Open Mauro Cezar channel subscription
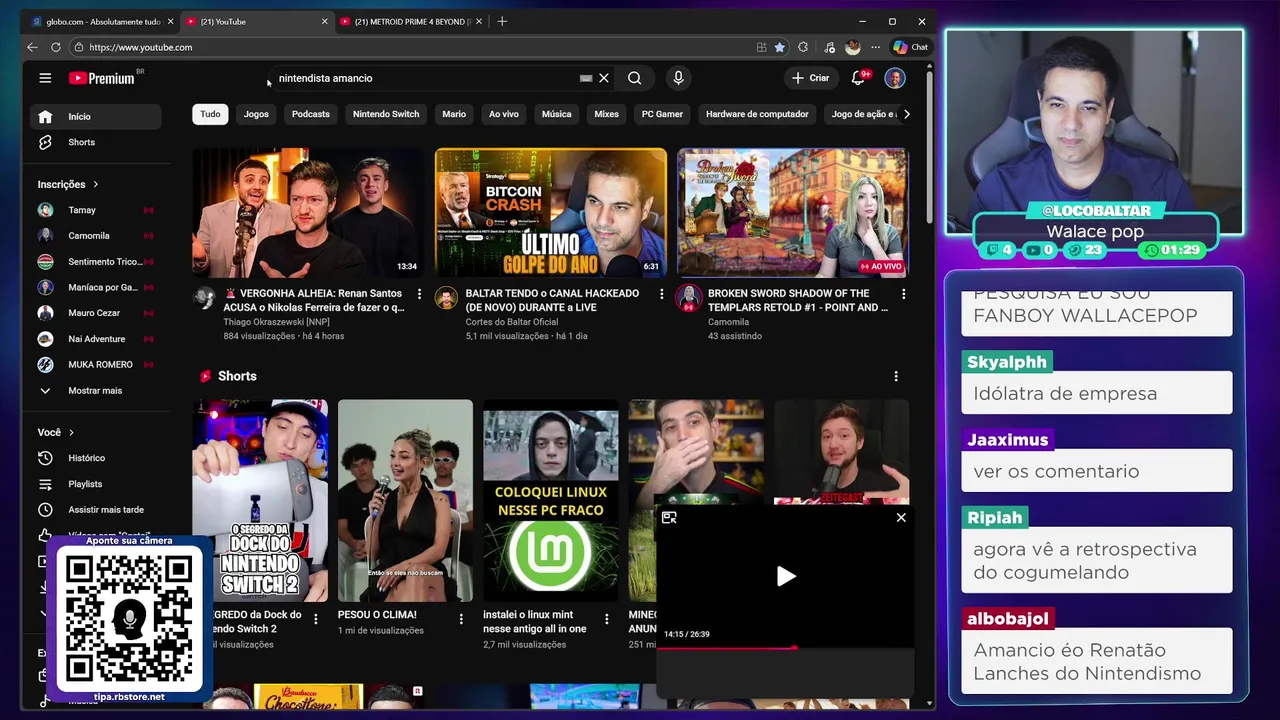The height and width of the screenshot is (720, 1280). pyautogui.click(x=96, y=313)
